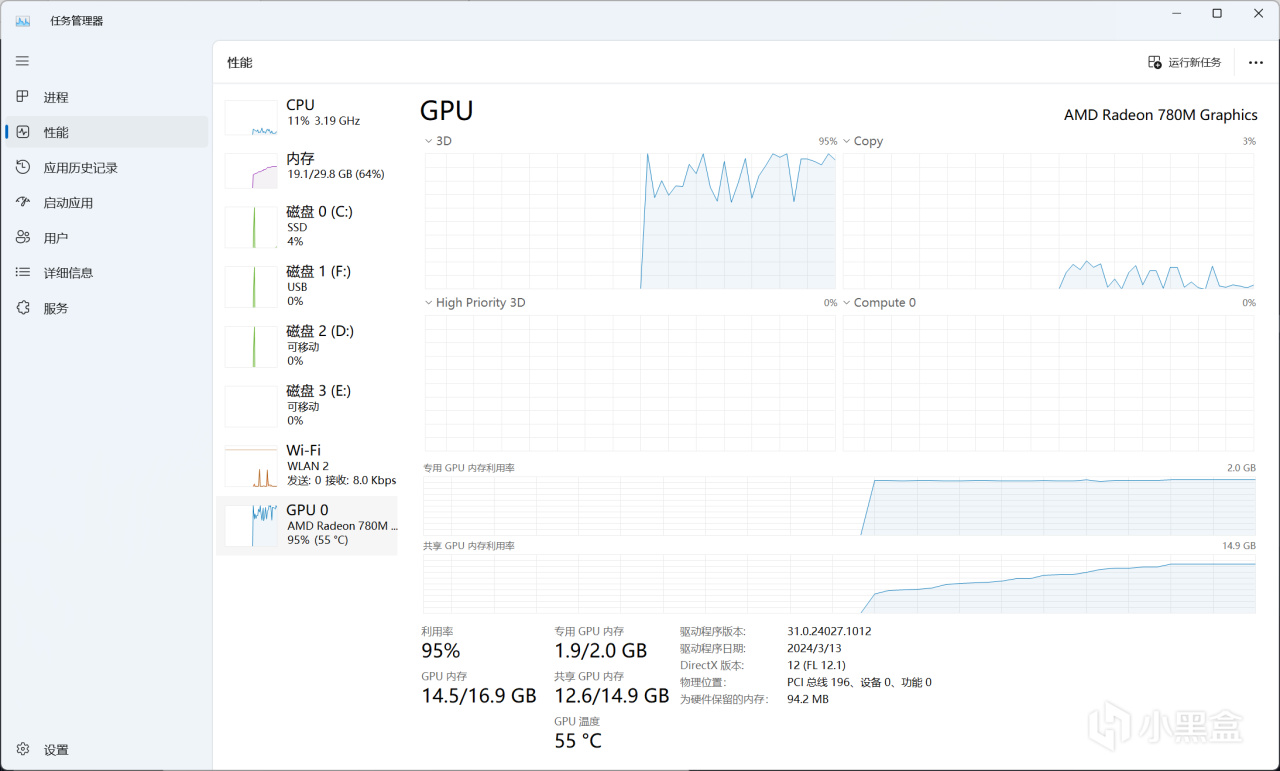Image resolution: width=1280 pixels, height=771 pixels.
Task: Click the 用户 people icon
Action: click(x=23, y=237)
